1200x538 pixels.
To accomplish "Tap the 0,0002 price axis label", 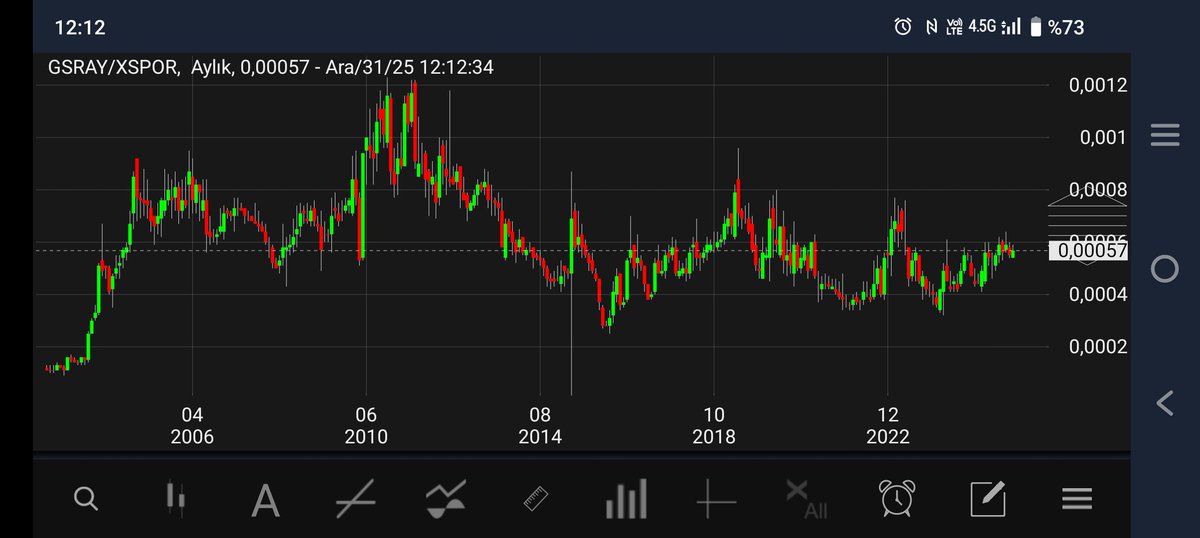I will pos(1098,346).
